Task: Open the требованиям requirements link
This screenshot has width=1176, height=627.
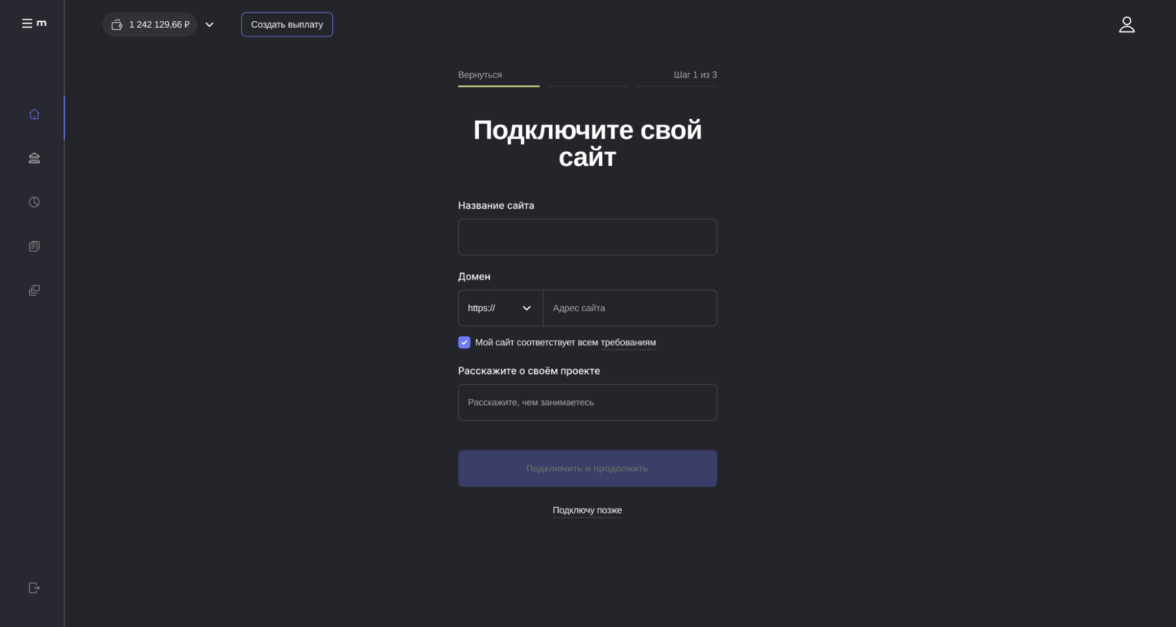Action: click(x=628, y=343)
